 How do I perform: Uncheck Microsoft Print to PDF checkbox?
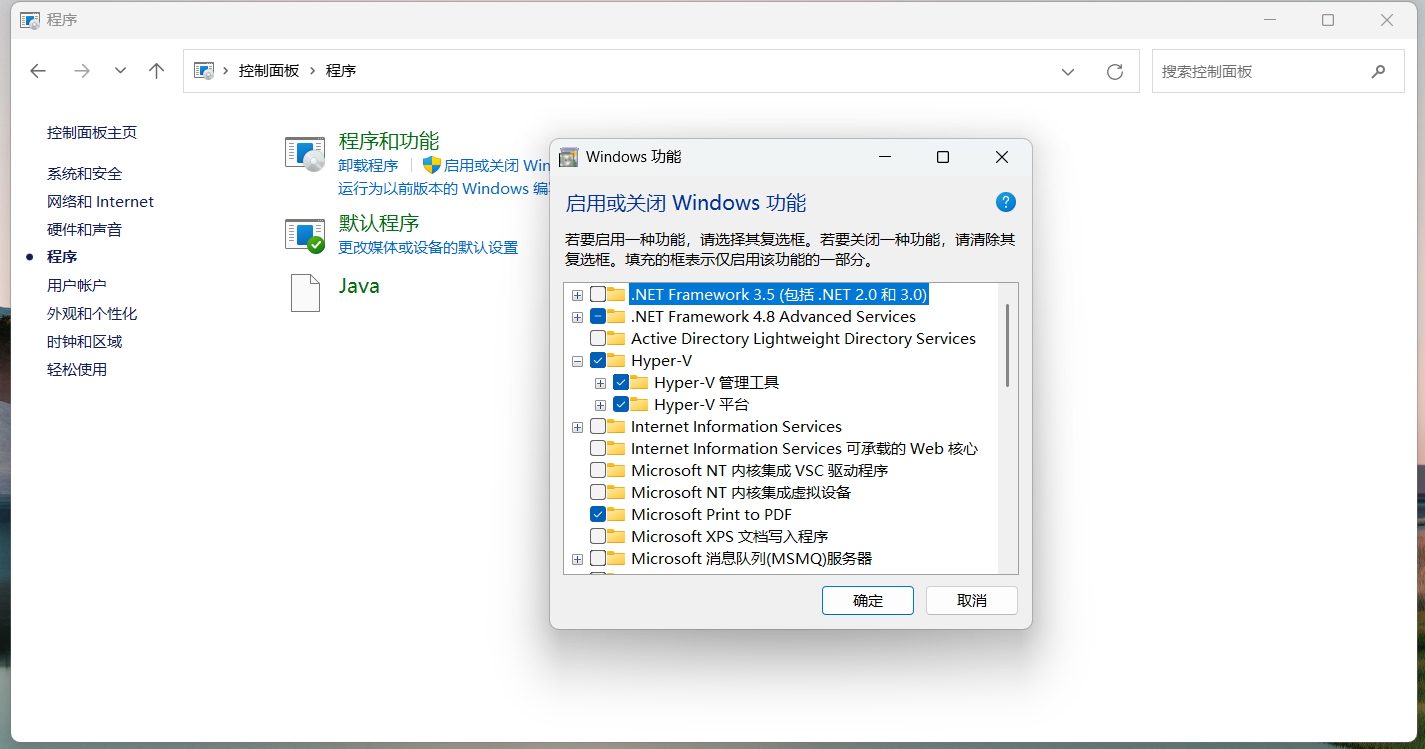coord(597,514)
